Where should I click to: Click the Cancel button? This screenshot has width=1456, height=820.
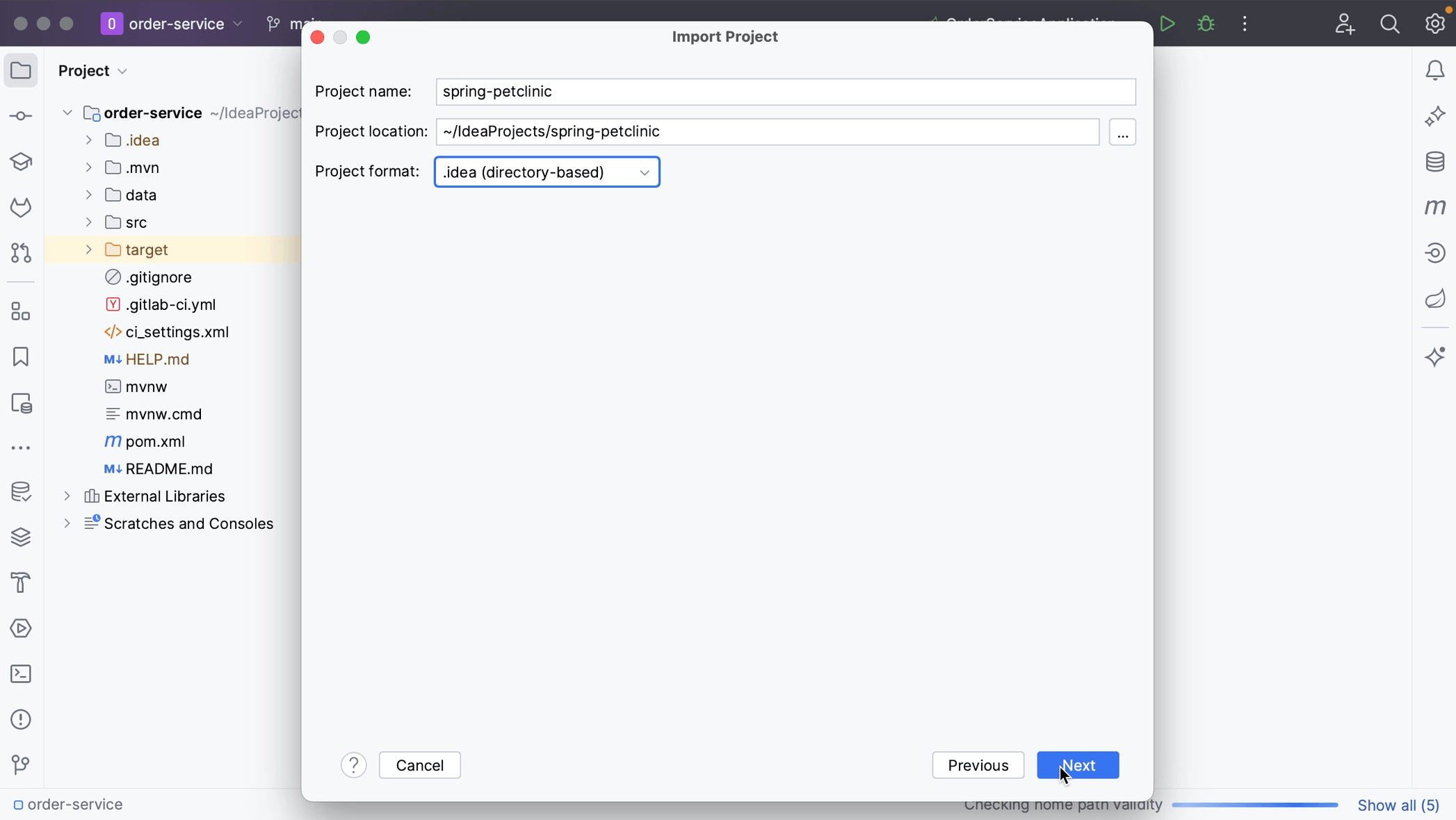click(x=419, y=765)
